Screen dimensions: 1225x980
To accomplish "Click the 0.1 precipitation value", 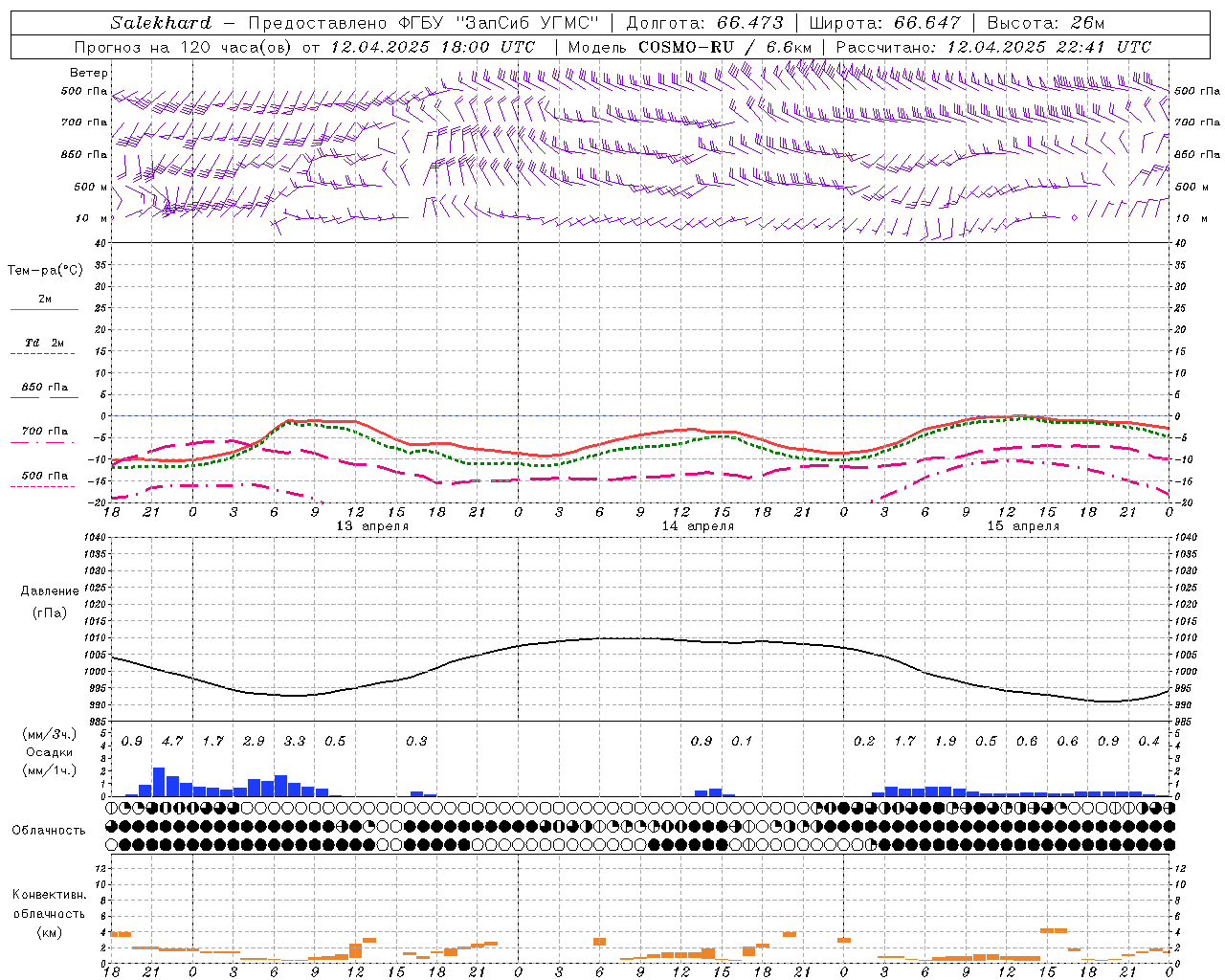I will (742, 741).
